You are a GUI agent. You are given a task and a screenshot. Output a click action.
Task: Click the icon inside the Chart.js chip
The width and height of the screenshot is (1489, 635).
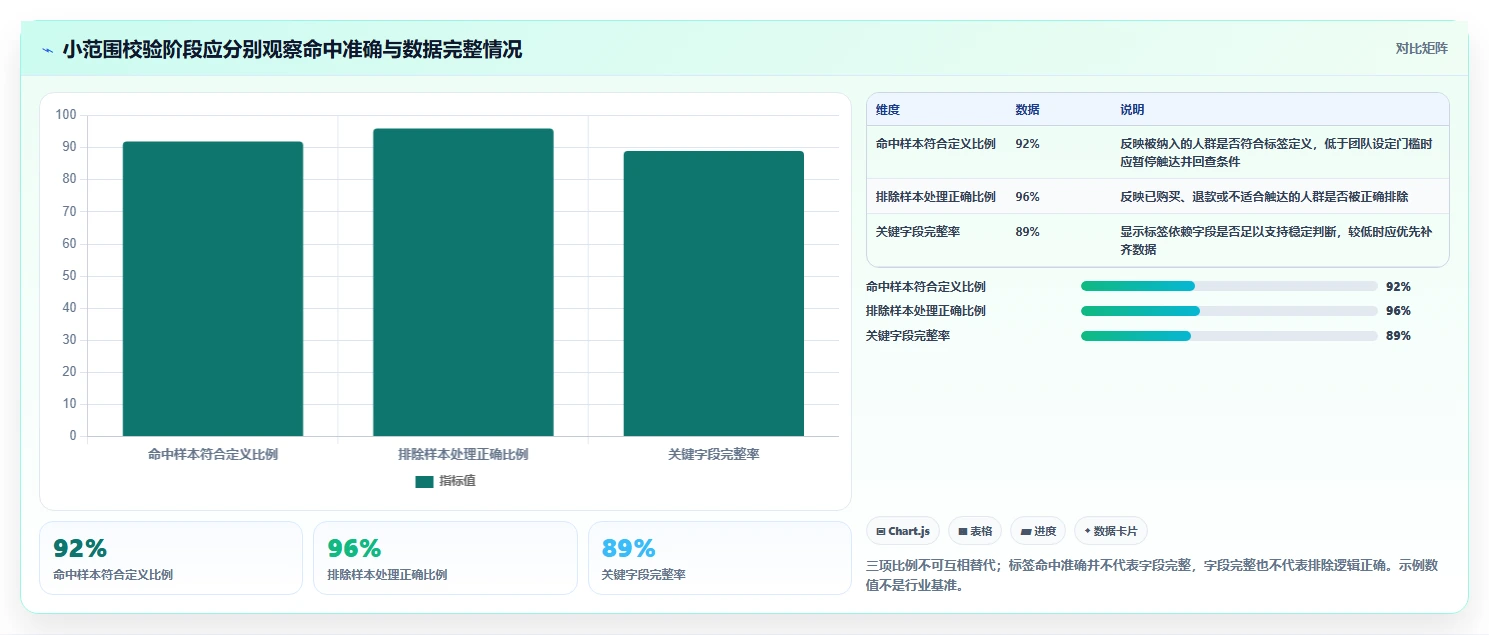[x=881, y=532]
